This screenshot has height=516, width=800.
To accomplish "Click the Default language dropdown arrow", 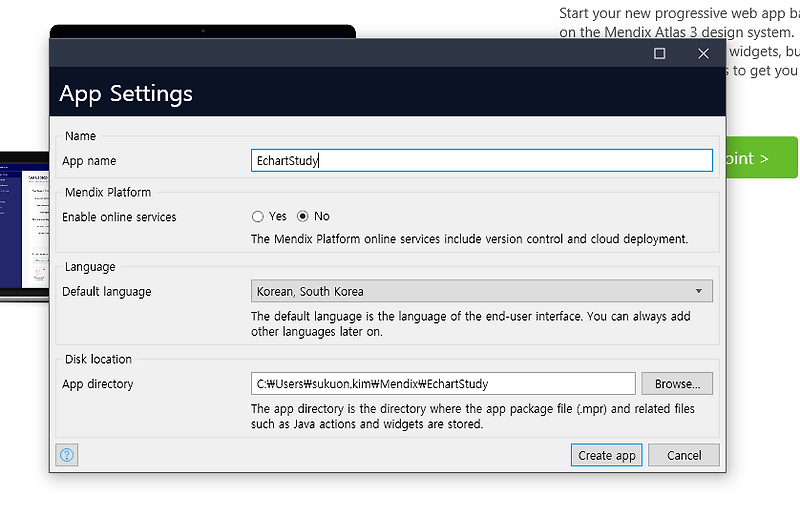I will [x=698, y=291].
